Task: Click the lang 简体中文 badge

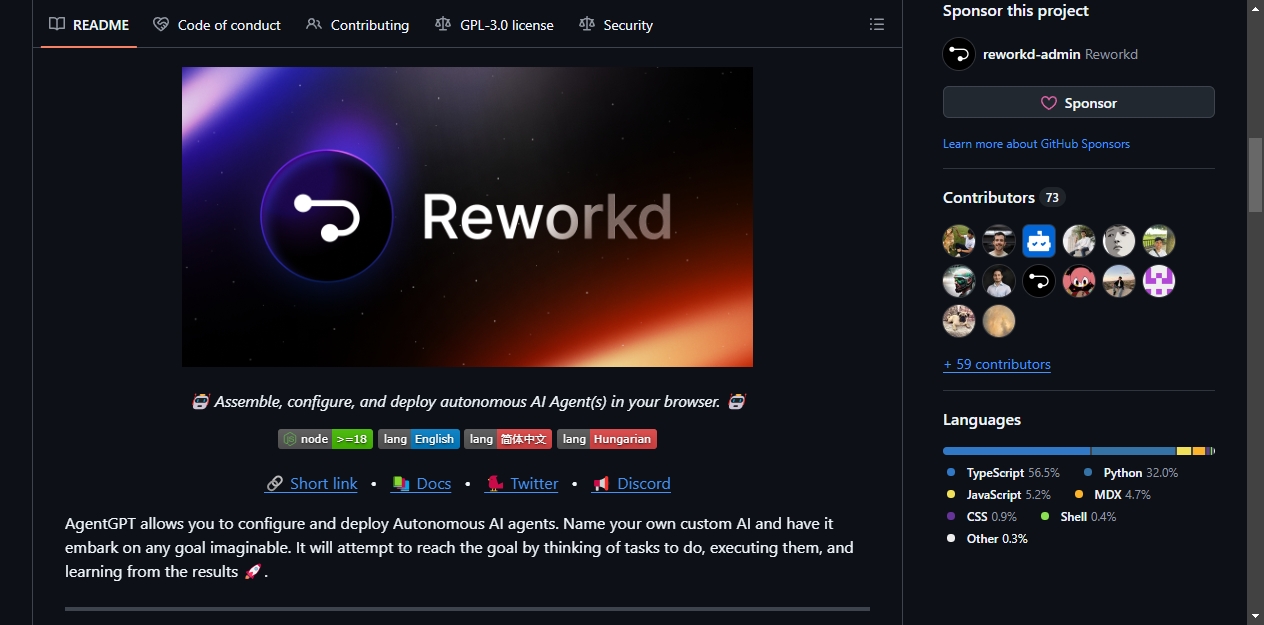Action: 508,439
